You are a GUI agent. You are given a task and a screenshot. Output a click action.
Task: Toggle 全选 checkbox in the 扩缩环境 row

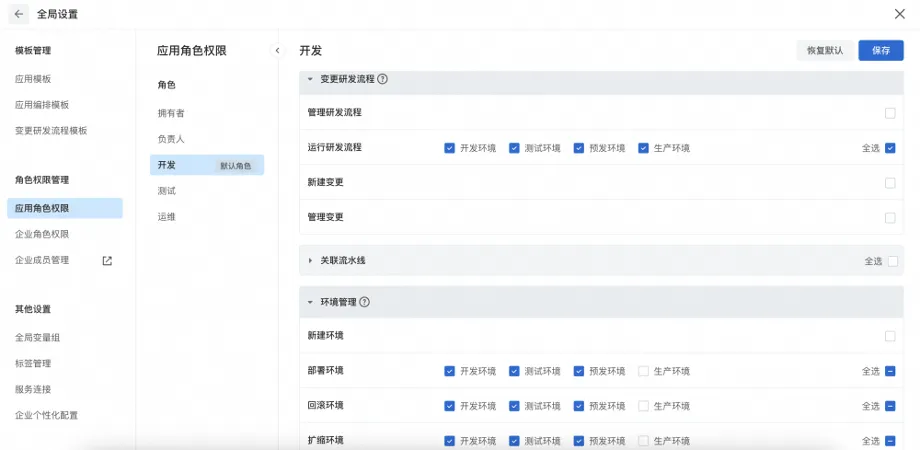pyautogui.click(x=890, y=441)
